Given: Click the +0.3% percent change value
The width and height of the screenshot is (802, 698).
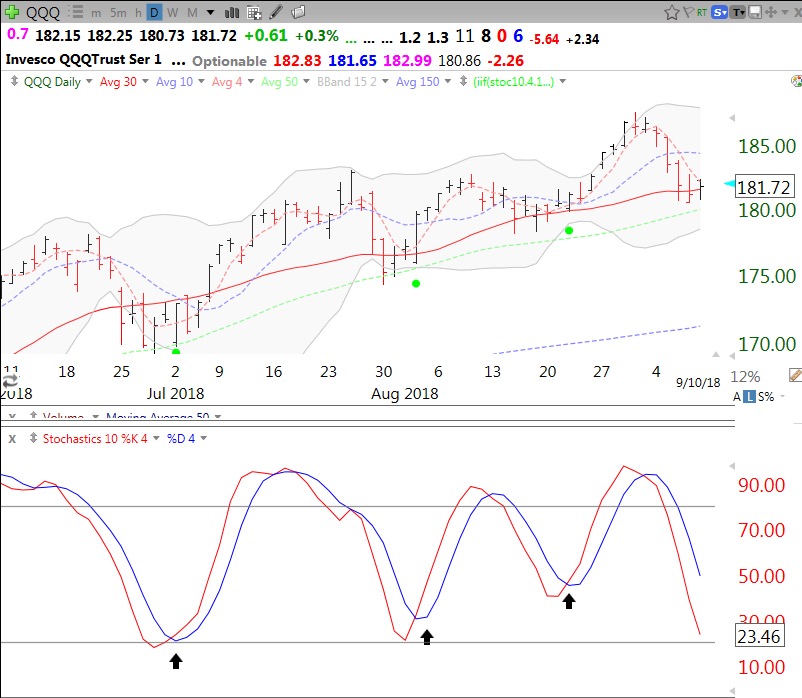Looking at the screenshot, I should pos(317,36).
